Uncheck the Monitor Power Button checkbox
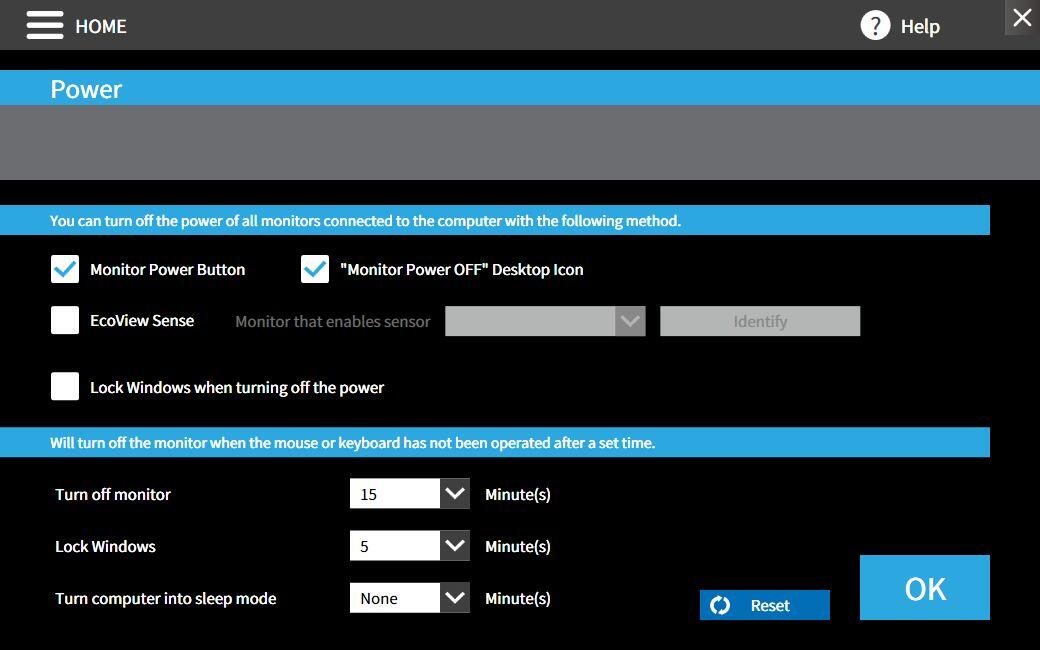The height and width of the screenshot is (650, 1040). (65, 269)
